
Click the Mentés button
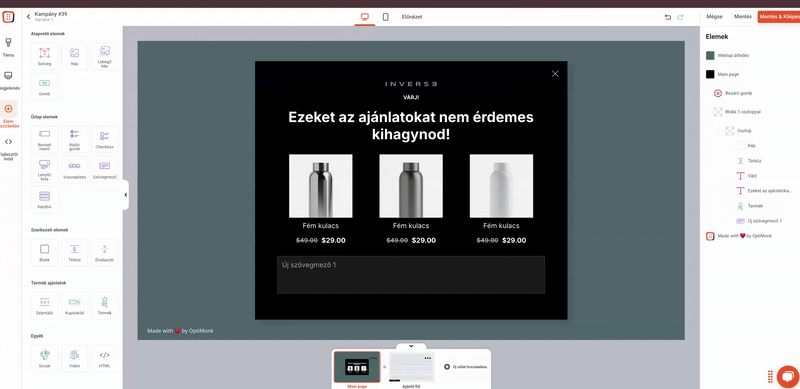coord(743,17)
